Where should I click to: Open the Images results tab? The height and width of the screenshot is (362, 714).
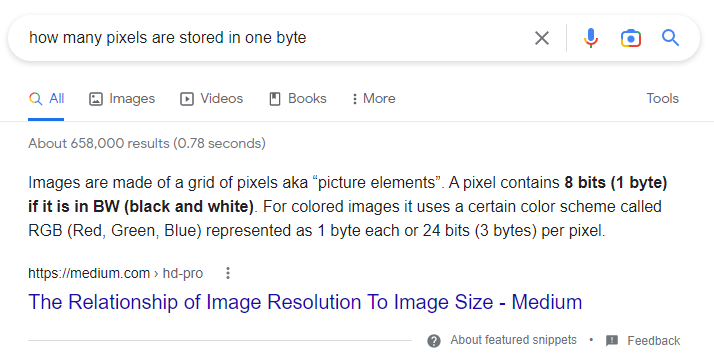tap(122, 99)
